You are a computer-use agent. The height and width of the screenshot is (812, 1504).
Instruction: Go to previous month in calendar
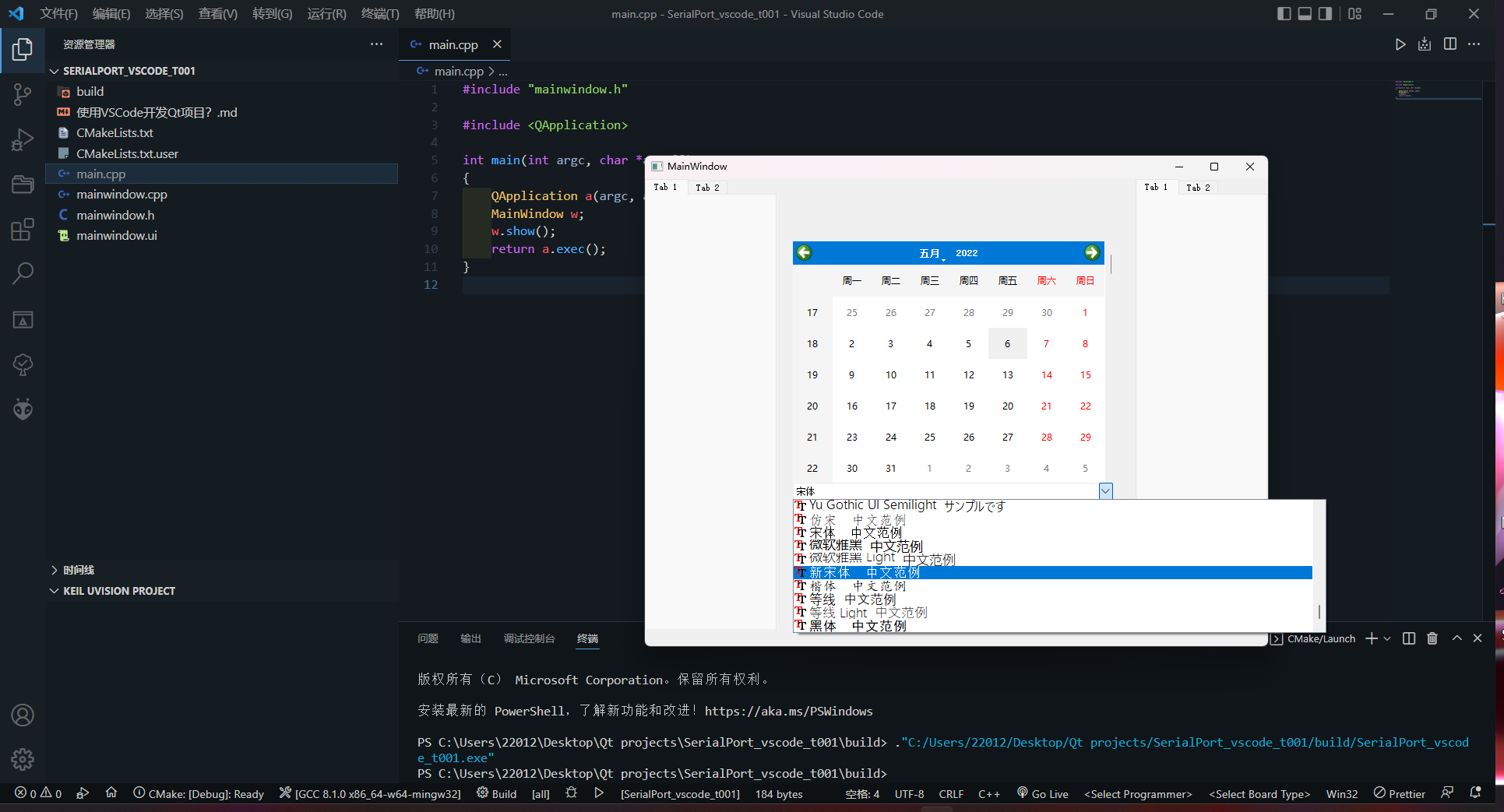point(805,252)
